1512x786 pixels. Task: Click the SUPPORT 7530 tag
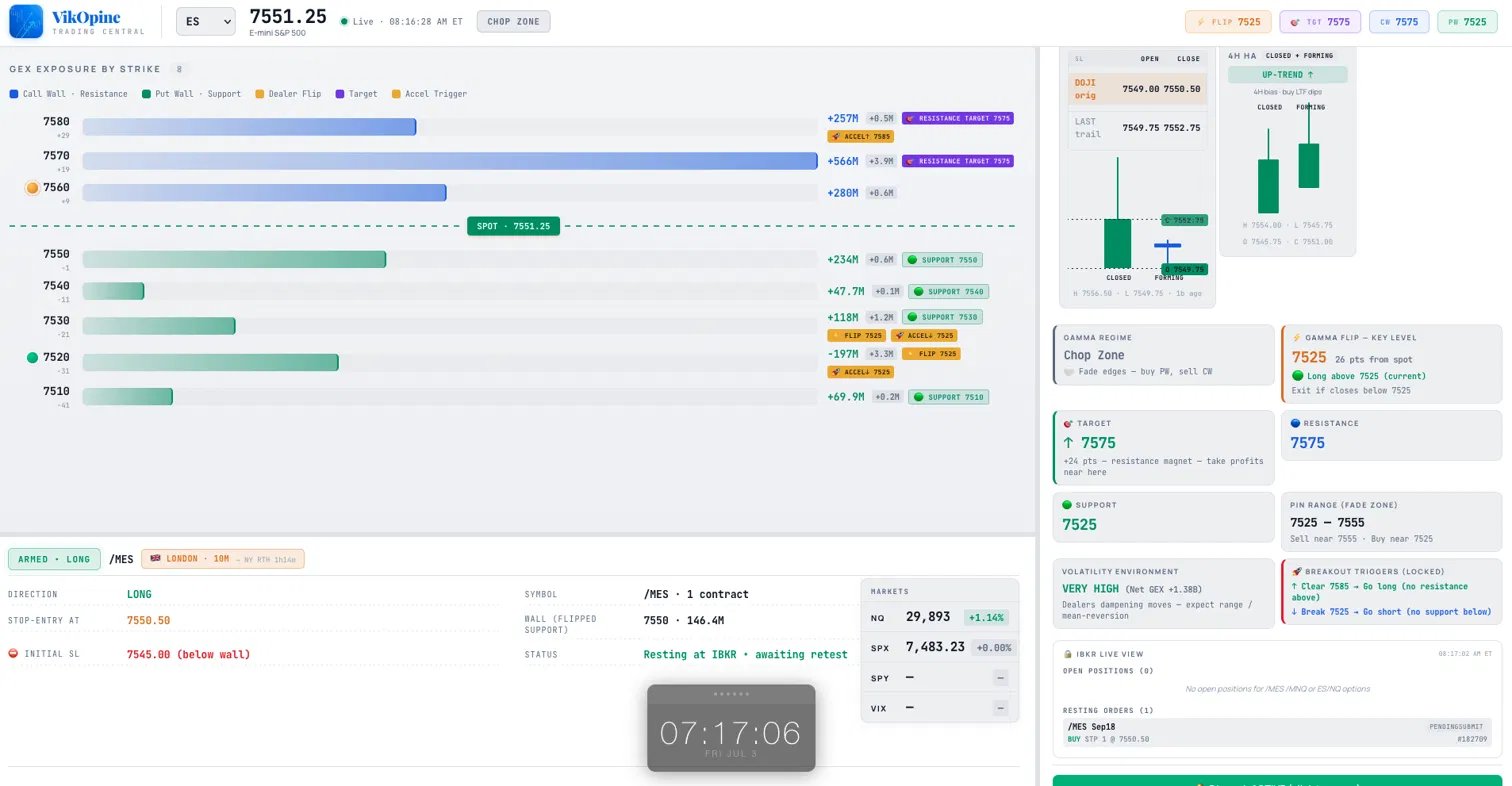[x=942, y=317]
